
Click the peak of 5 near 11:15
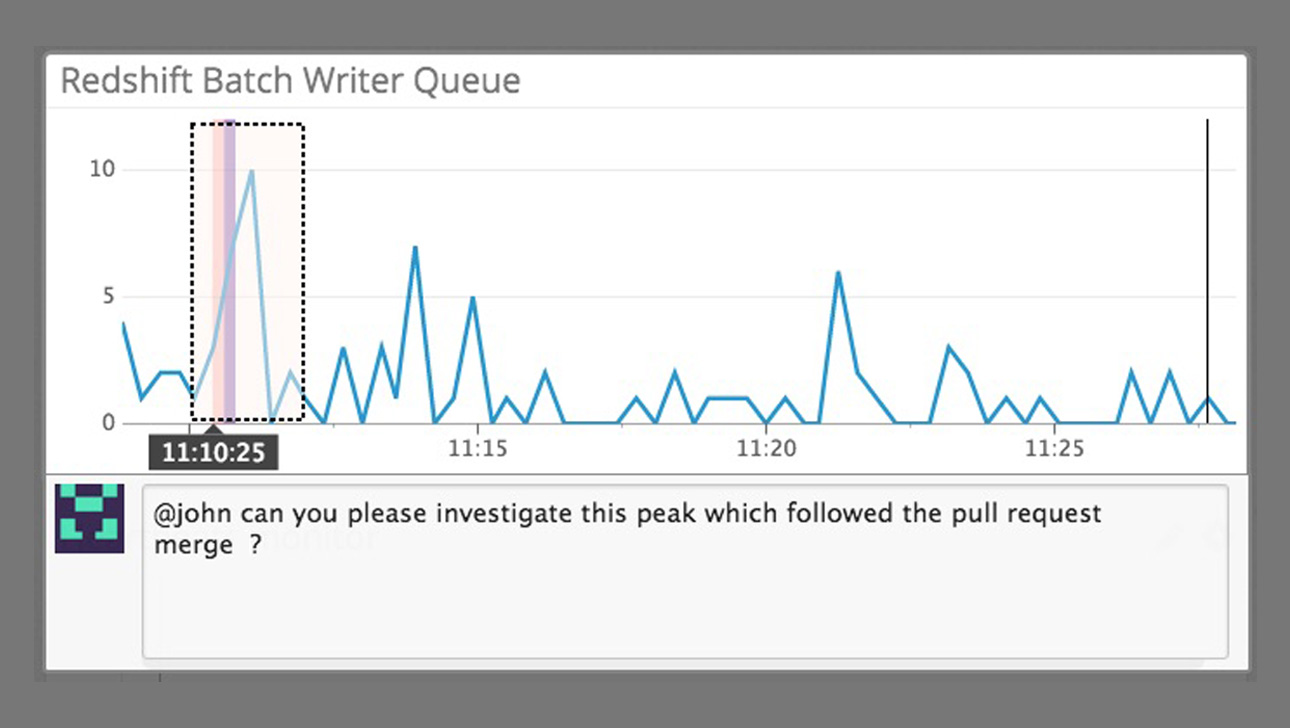point(473,297)
